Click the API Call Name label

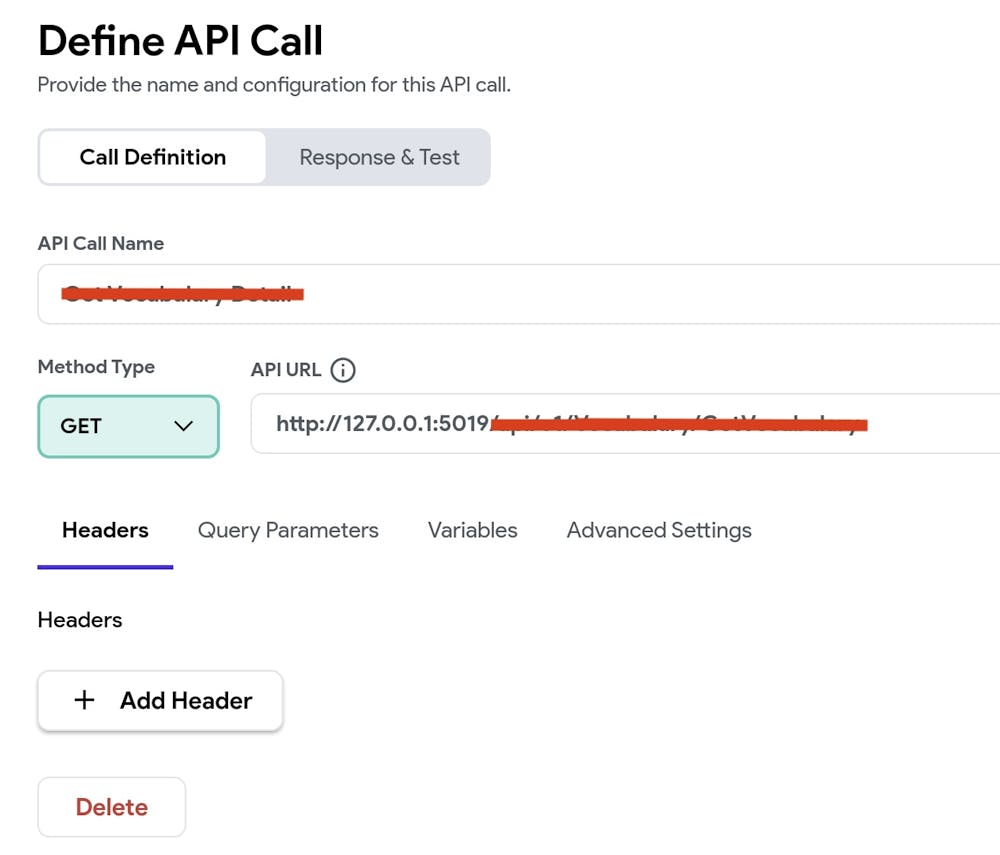100,243
